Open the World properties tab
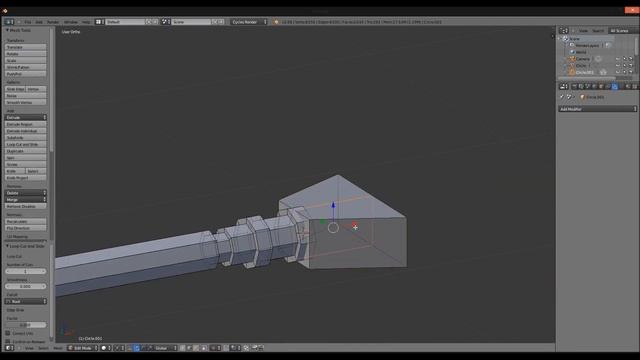 point(594,87)
